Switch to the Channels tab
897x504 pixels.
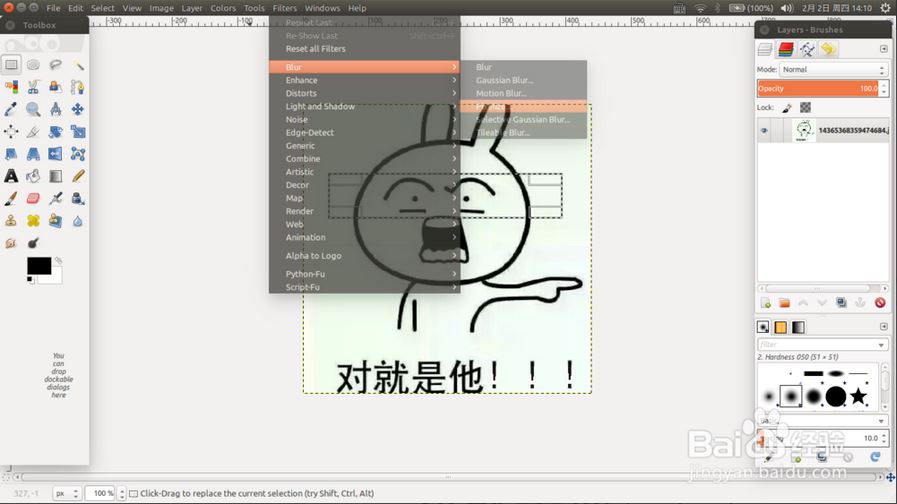(x=786, y=49)
